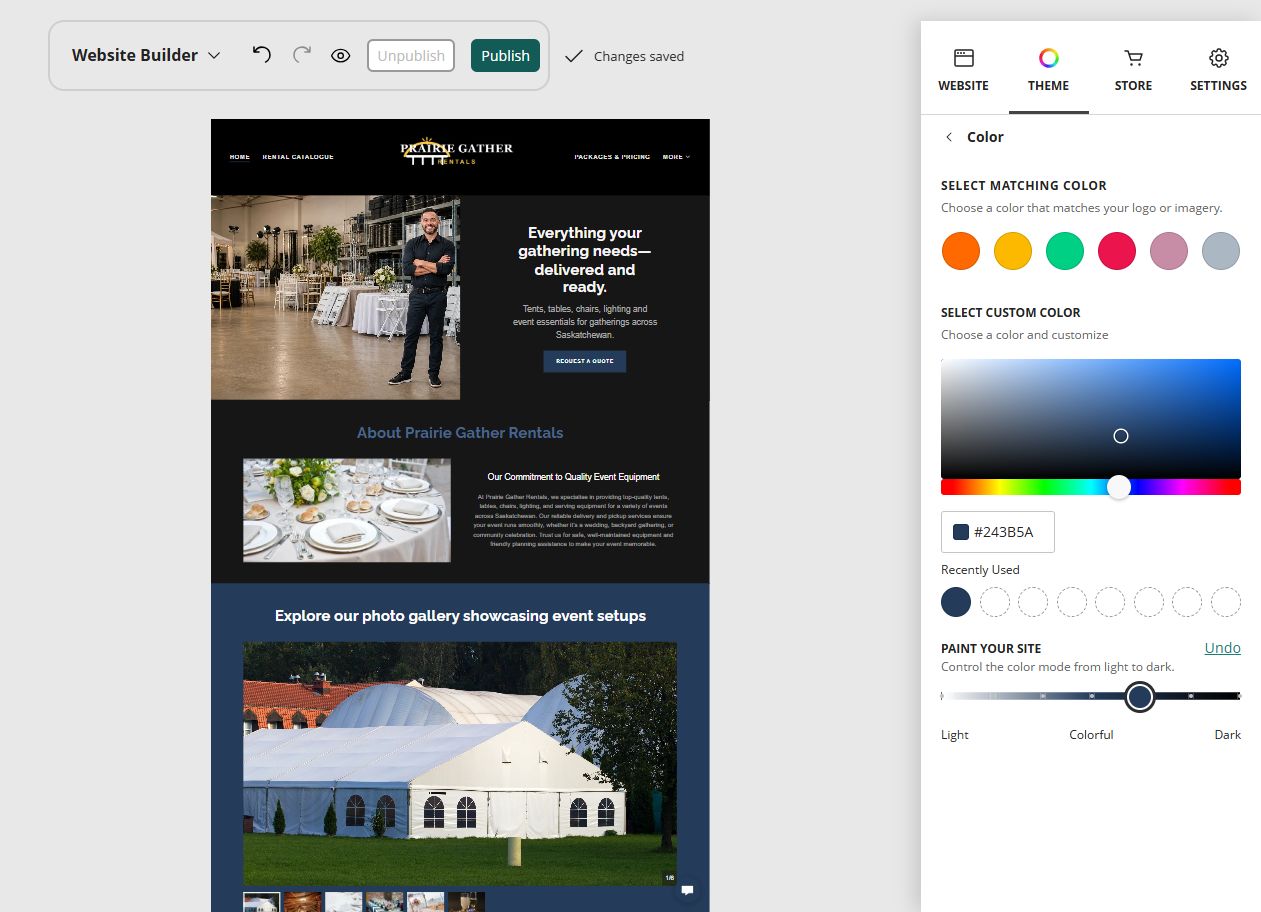Click the Home nav link in preview

(x=240, y=157)
